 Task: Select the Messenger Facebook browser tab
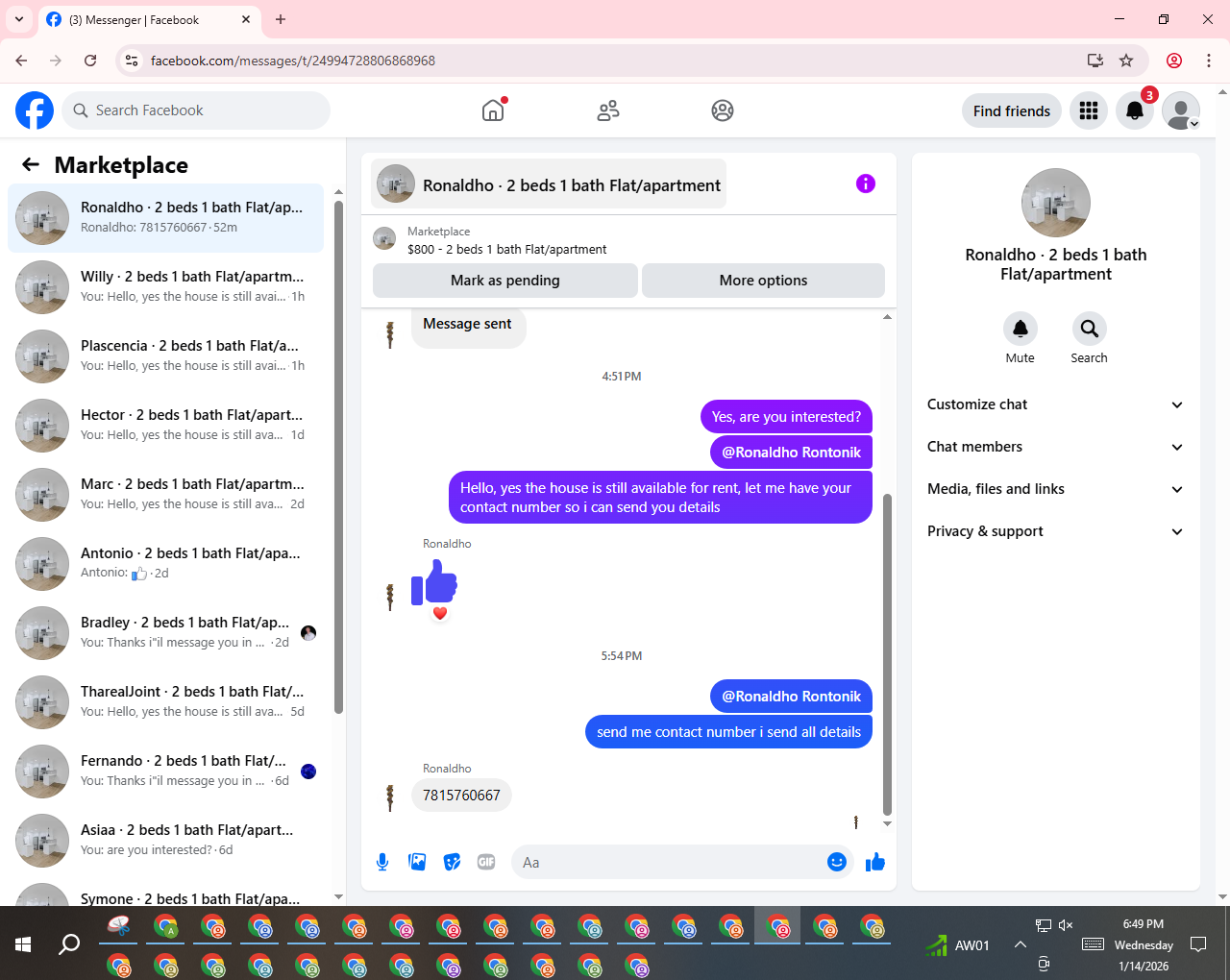tap(149, 19)
